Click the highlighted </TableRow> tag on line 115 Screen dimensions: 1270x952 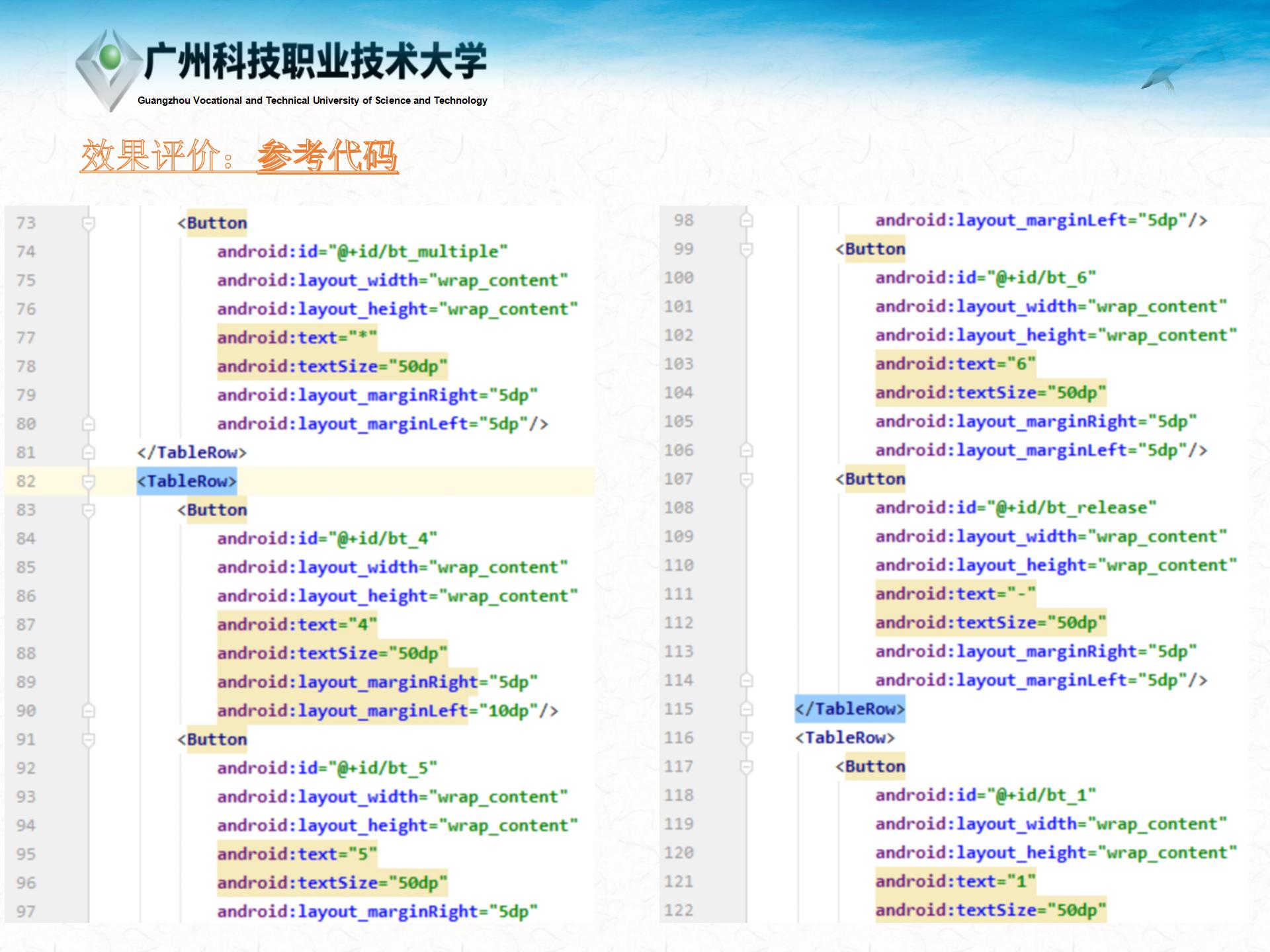(x=849, y=709)
